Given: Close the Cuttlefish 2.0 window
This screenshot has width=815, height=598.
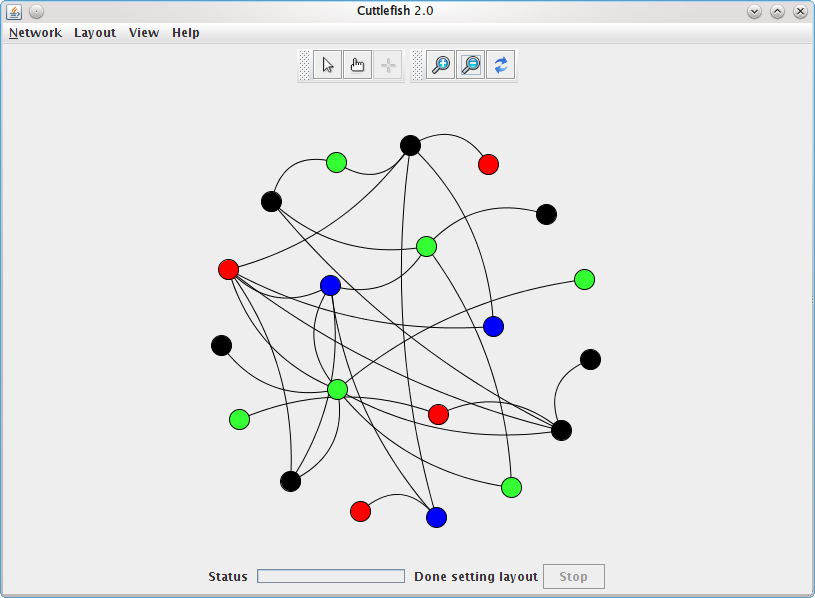Looking at the screenshot, I should tap(800, 11).
